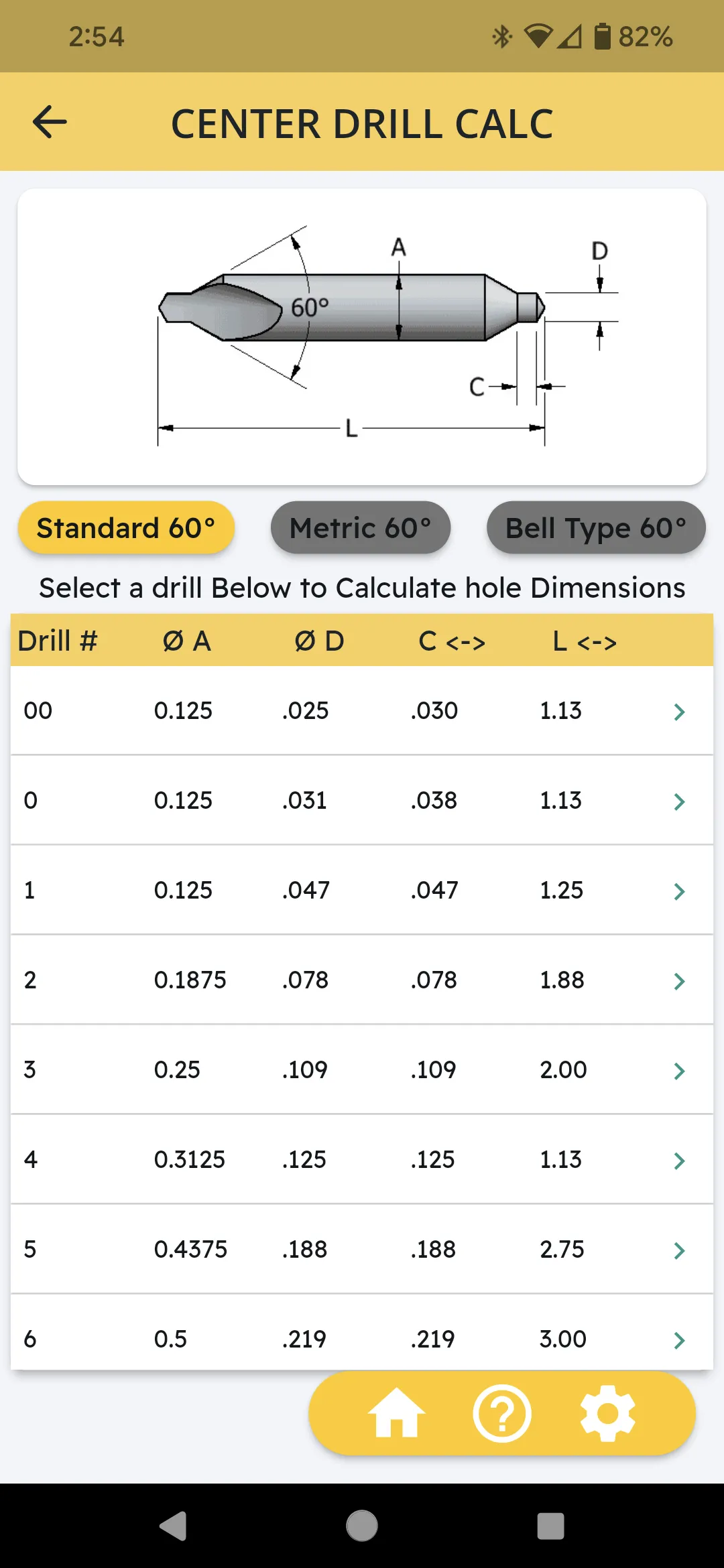Open drill 3 row chevron

[x=679, y=1071]
